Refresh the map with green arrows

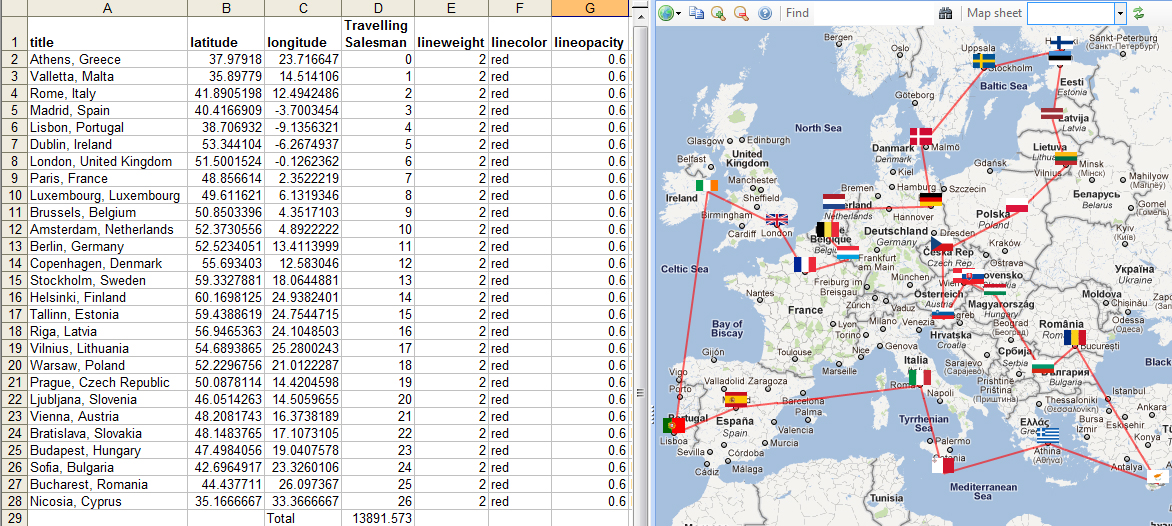pyautogui.click(x=1139, y=13)
